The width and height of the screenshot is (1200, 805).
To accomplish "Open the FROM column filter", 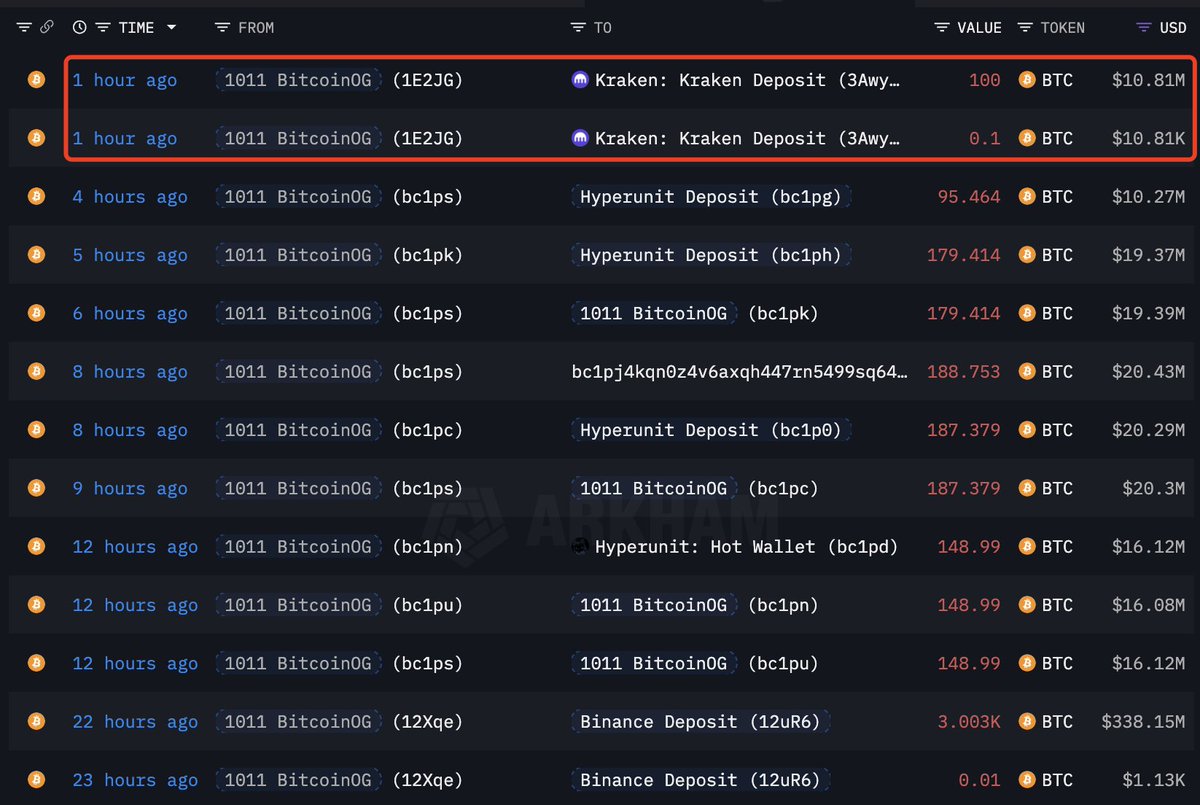I will pos(222,28).
